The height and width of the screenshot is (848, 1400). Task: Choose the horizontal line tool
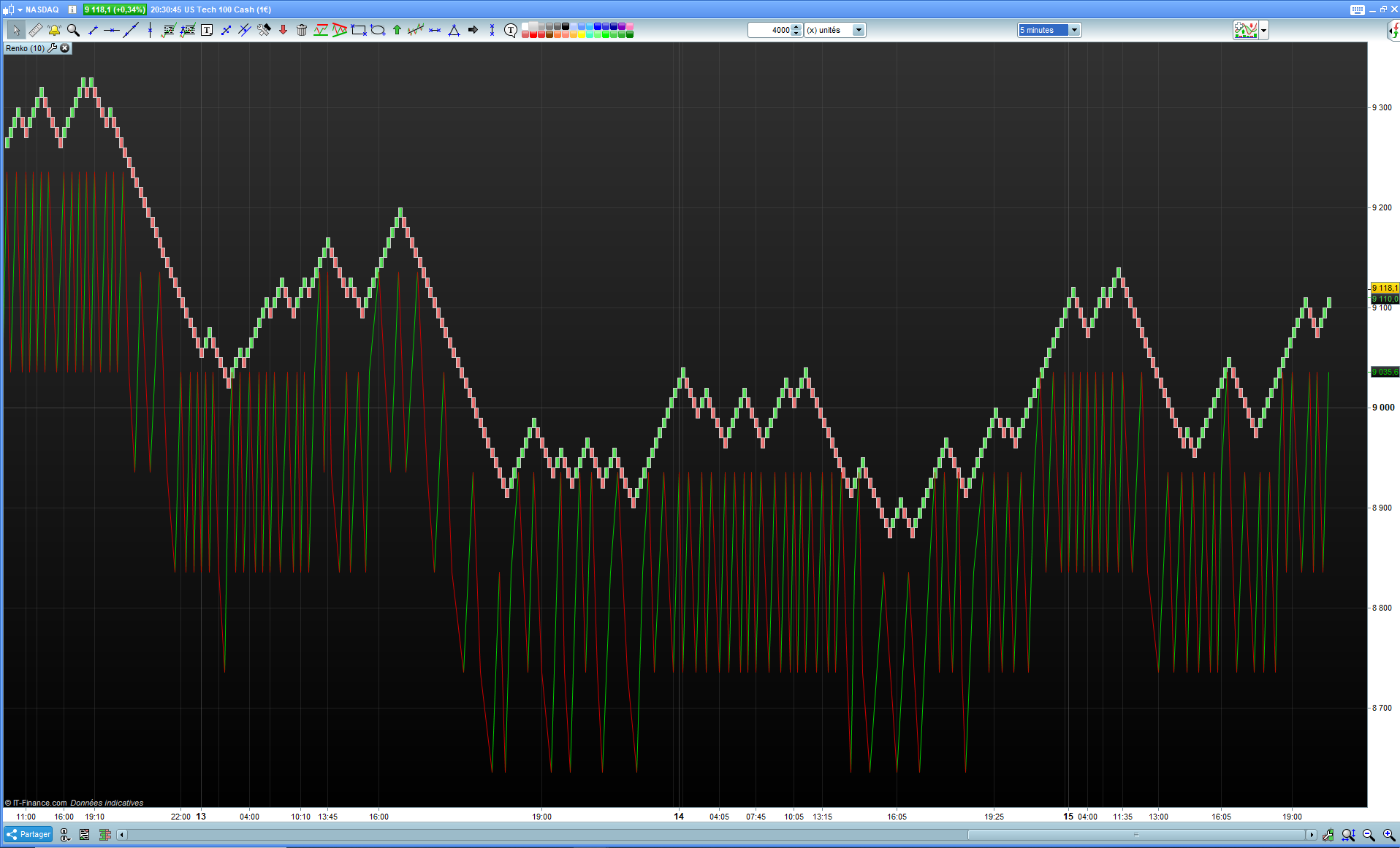112,30
